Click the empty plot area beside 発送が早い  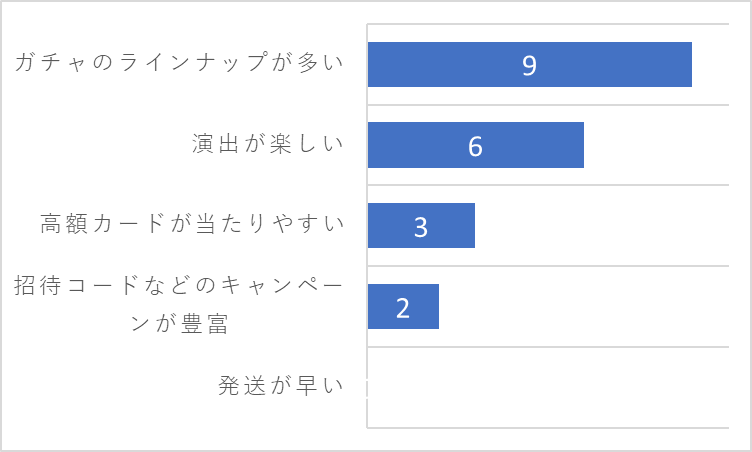click(548, 387)
